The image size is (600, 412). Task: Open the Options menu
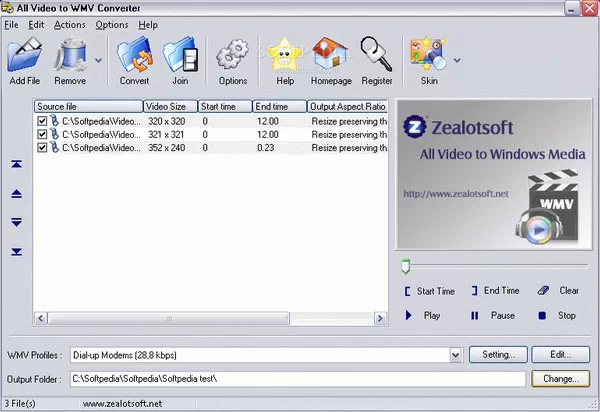pyautogui.click(x=112, y=25)
